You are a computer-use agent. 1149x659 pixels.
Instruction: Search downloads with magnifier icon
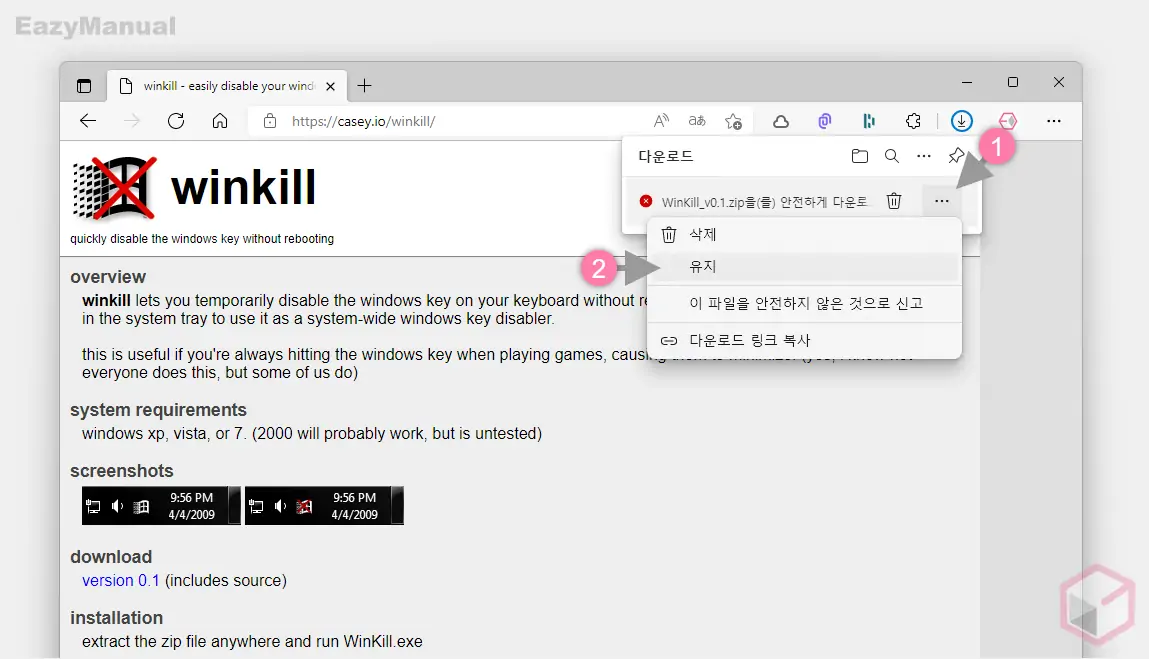[891, 156]
